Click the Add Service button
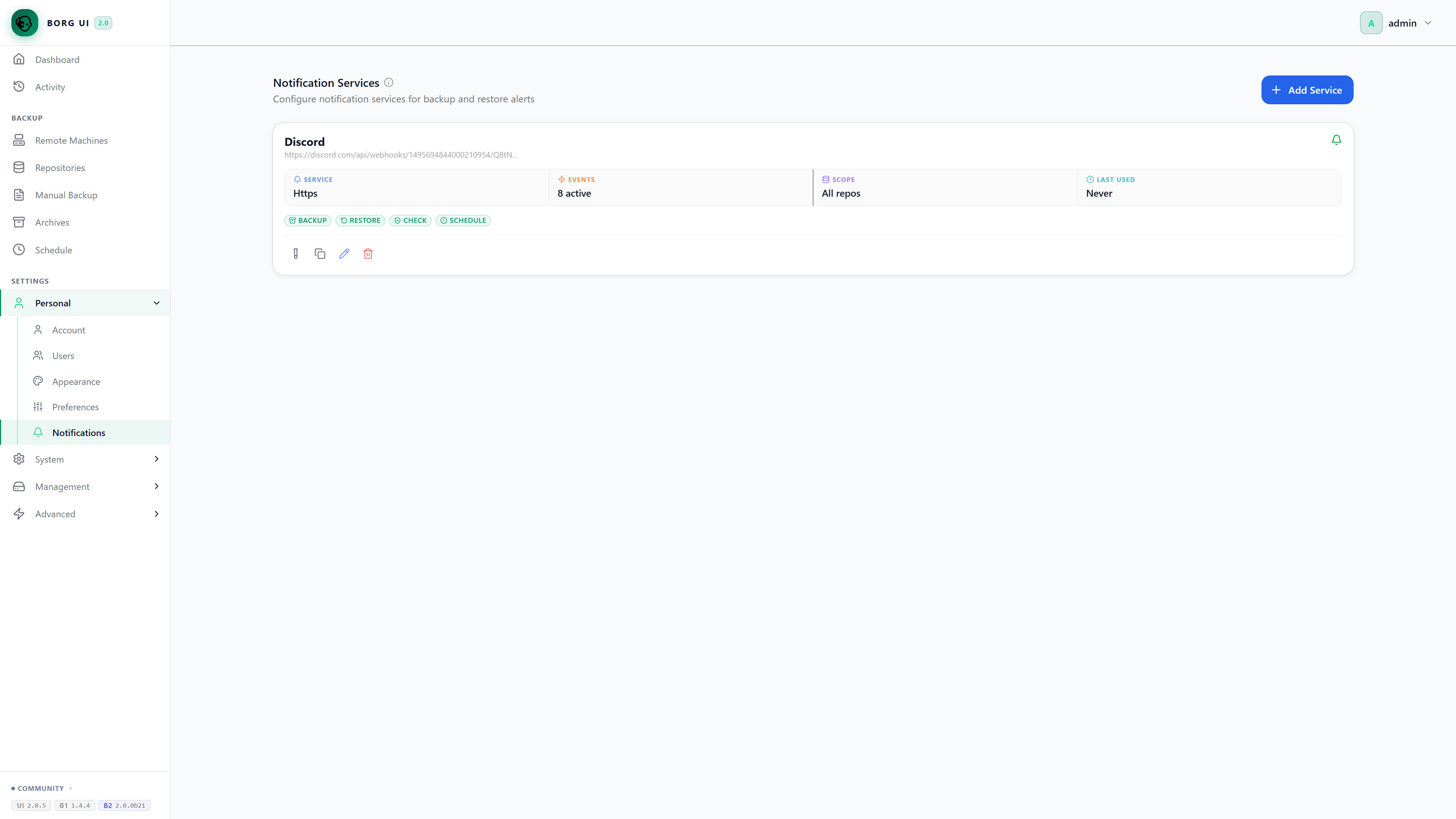The height and width of the screenshot is (819, 1456). point(1307,90)
